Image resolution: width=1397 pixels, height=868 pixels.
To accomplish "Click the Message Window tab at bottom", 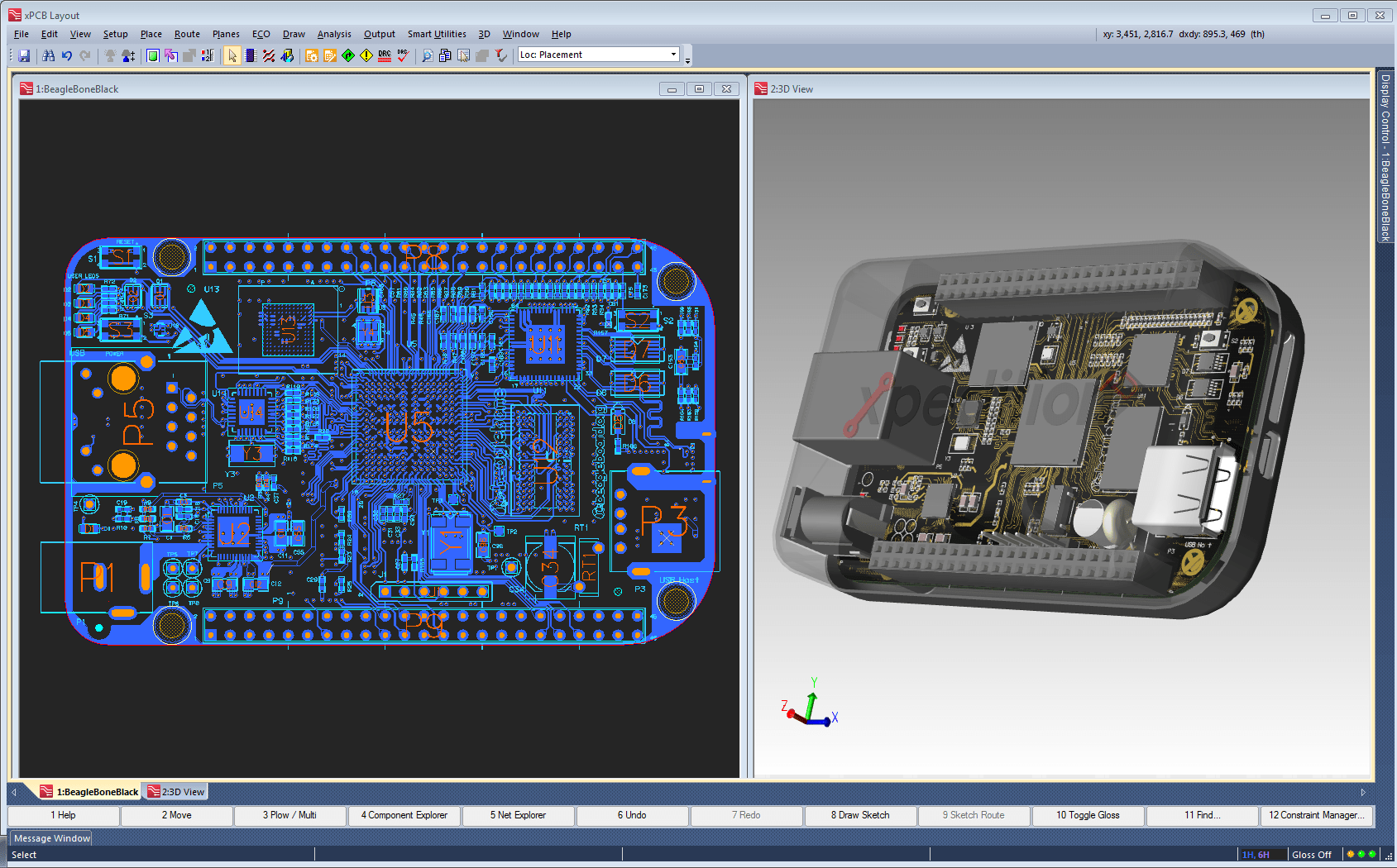I will pyautogui.click(x=51, y=838).
